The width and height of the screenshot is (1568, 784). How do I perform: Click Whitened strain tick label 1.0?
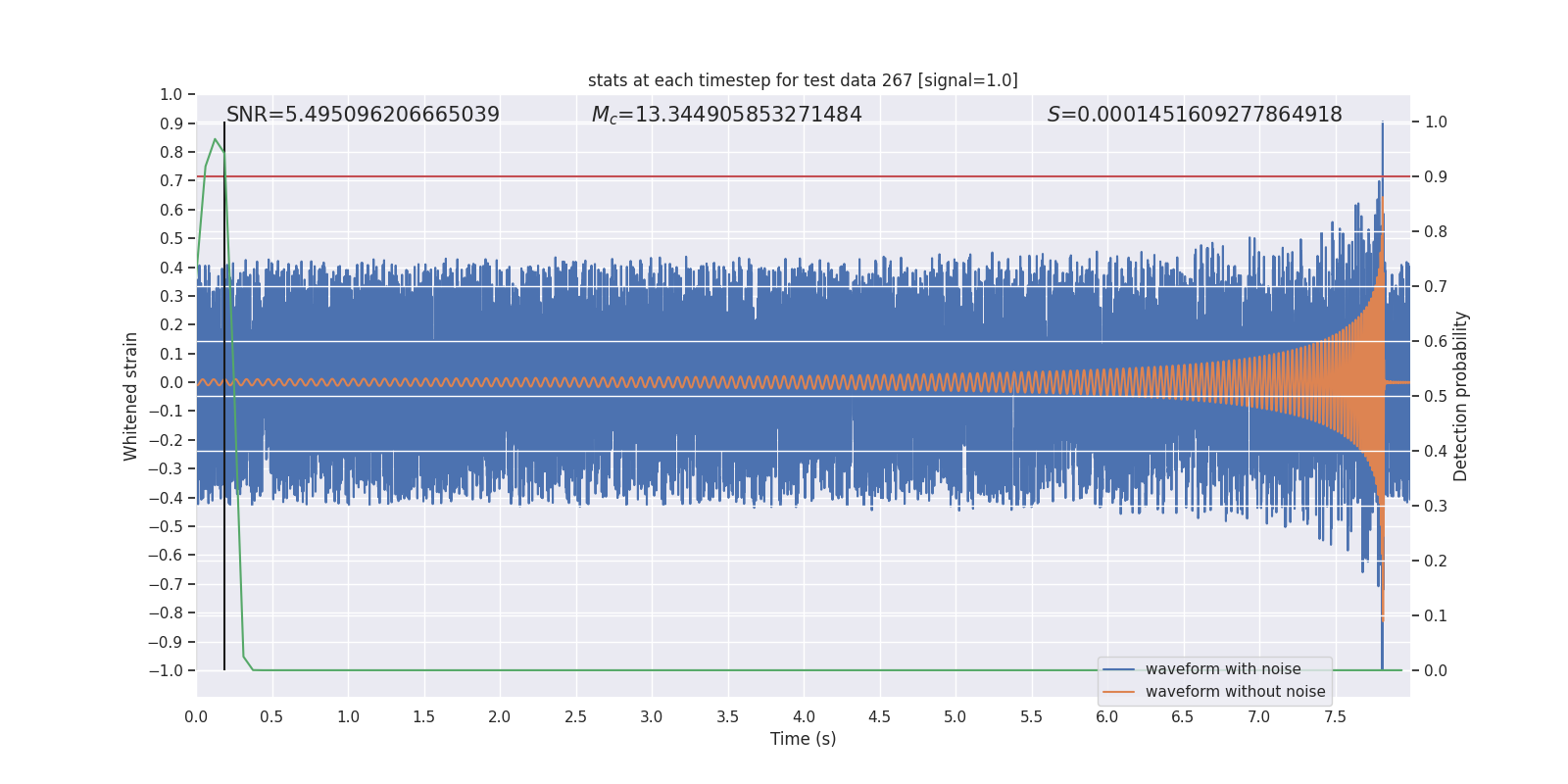click(x=171, y=94)
